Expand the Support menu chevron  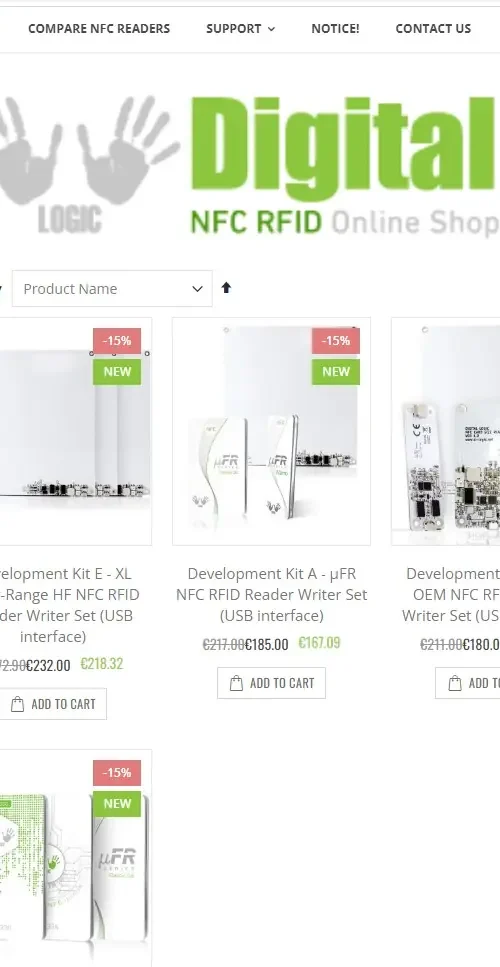tap(272, 29)
